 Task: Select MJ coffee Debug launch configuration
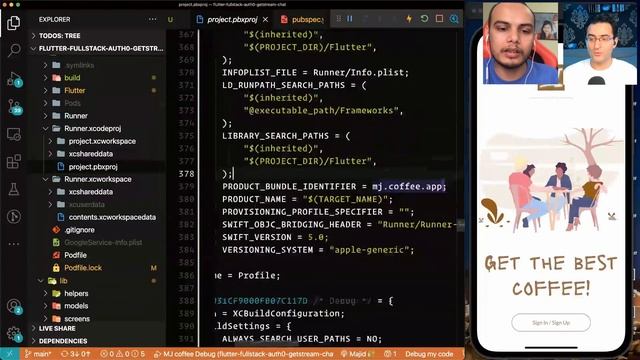[x=244, y=354]
